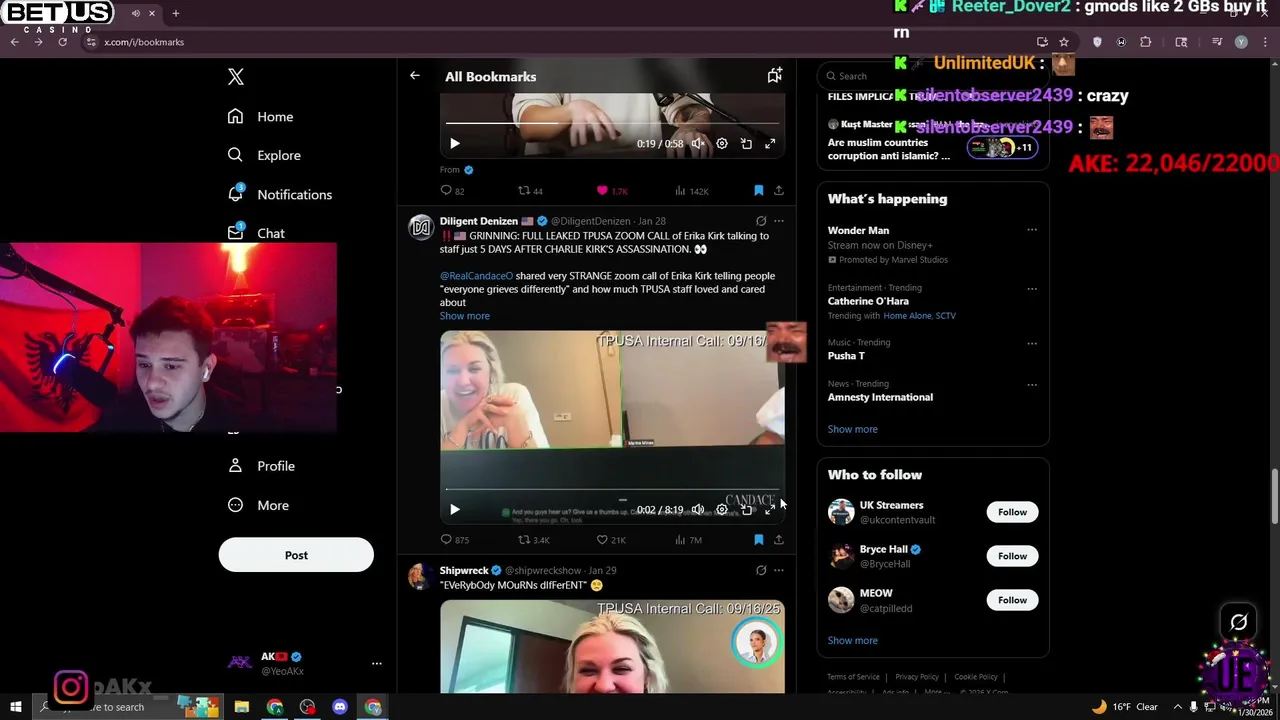This screenshot has height=720, width=1280.
Task: Open Discord from taskbar
Action: click(x=340, y=707)
